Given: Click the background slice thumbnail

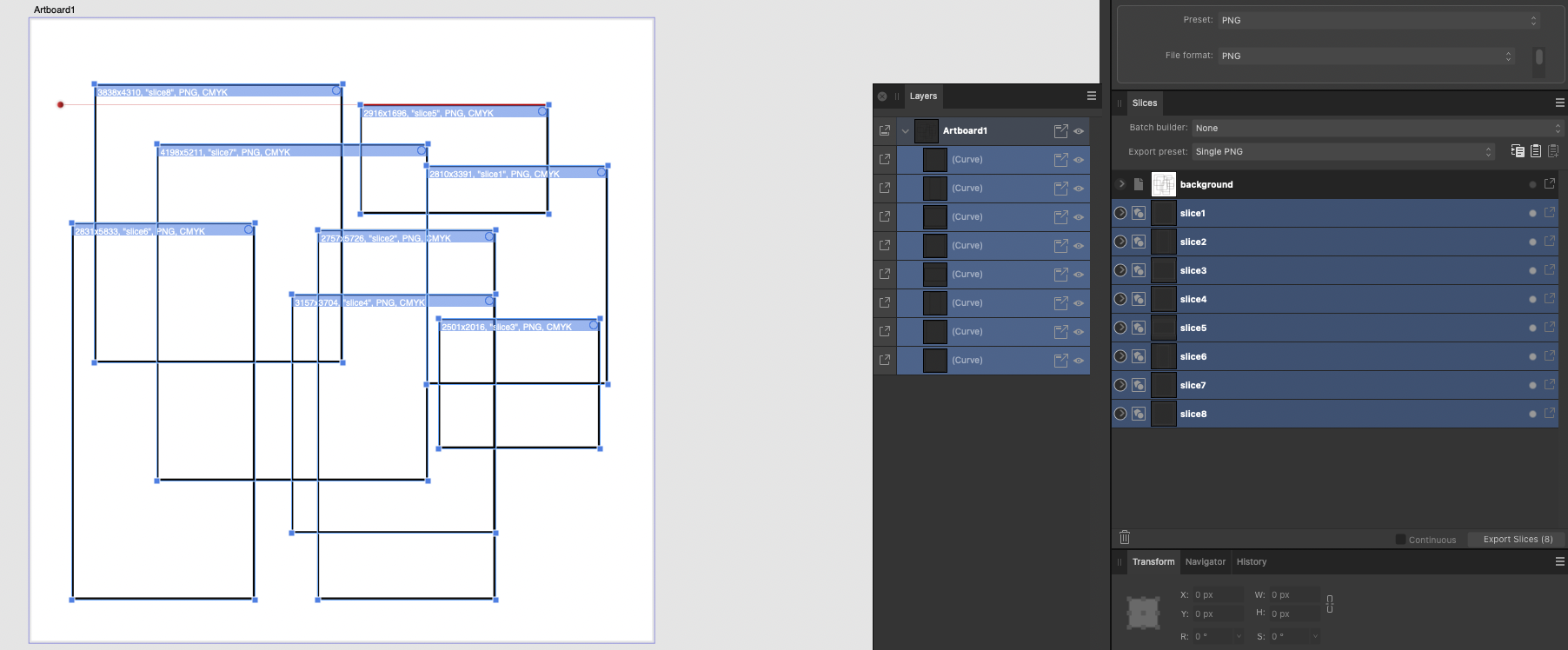Looking at the screenshot, I should 1163,184.
